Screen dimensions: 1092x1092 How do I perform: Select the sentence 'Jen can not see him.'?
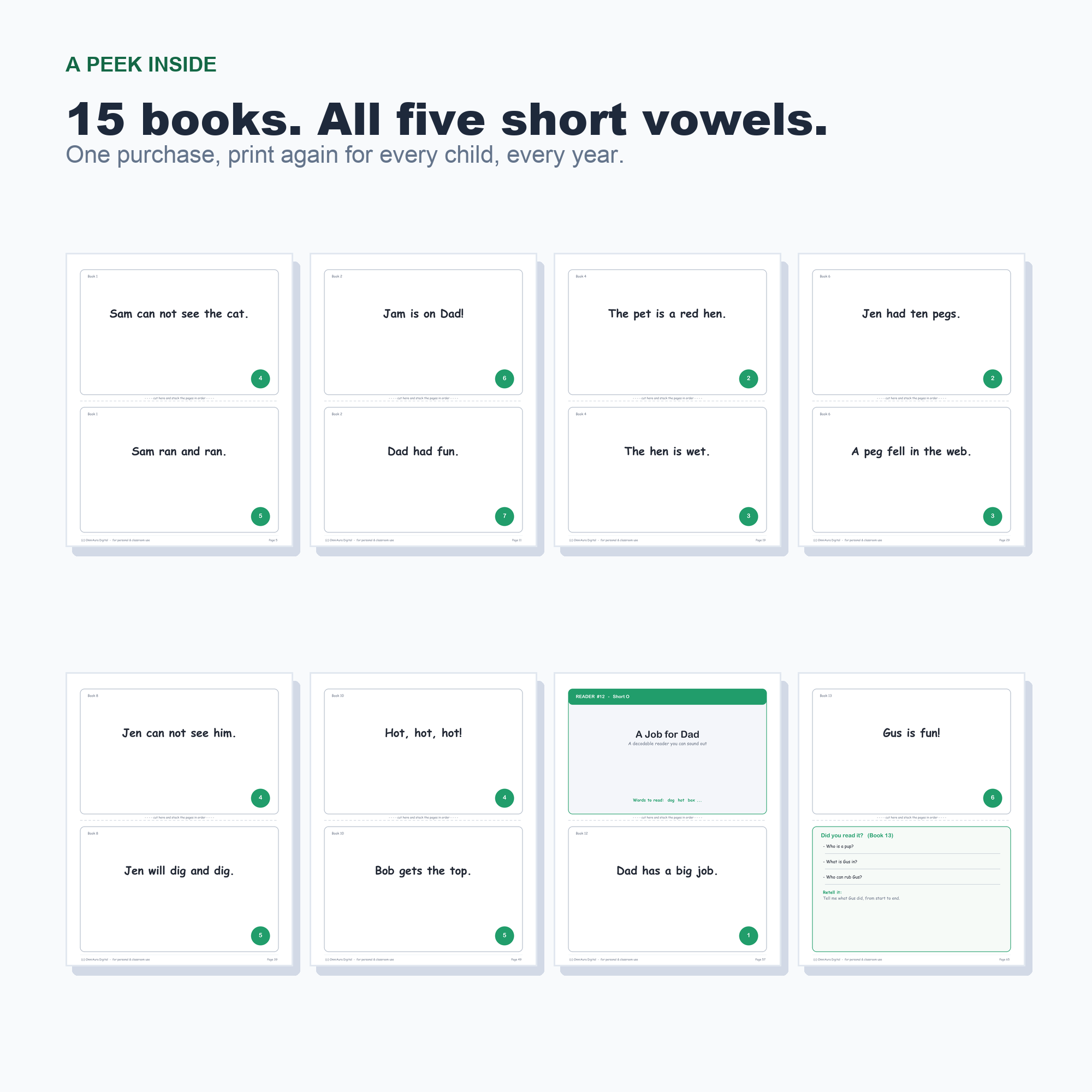coord(179,733)
